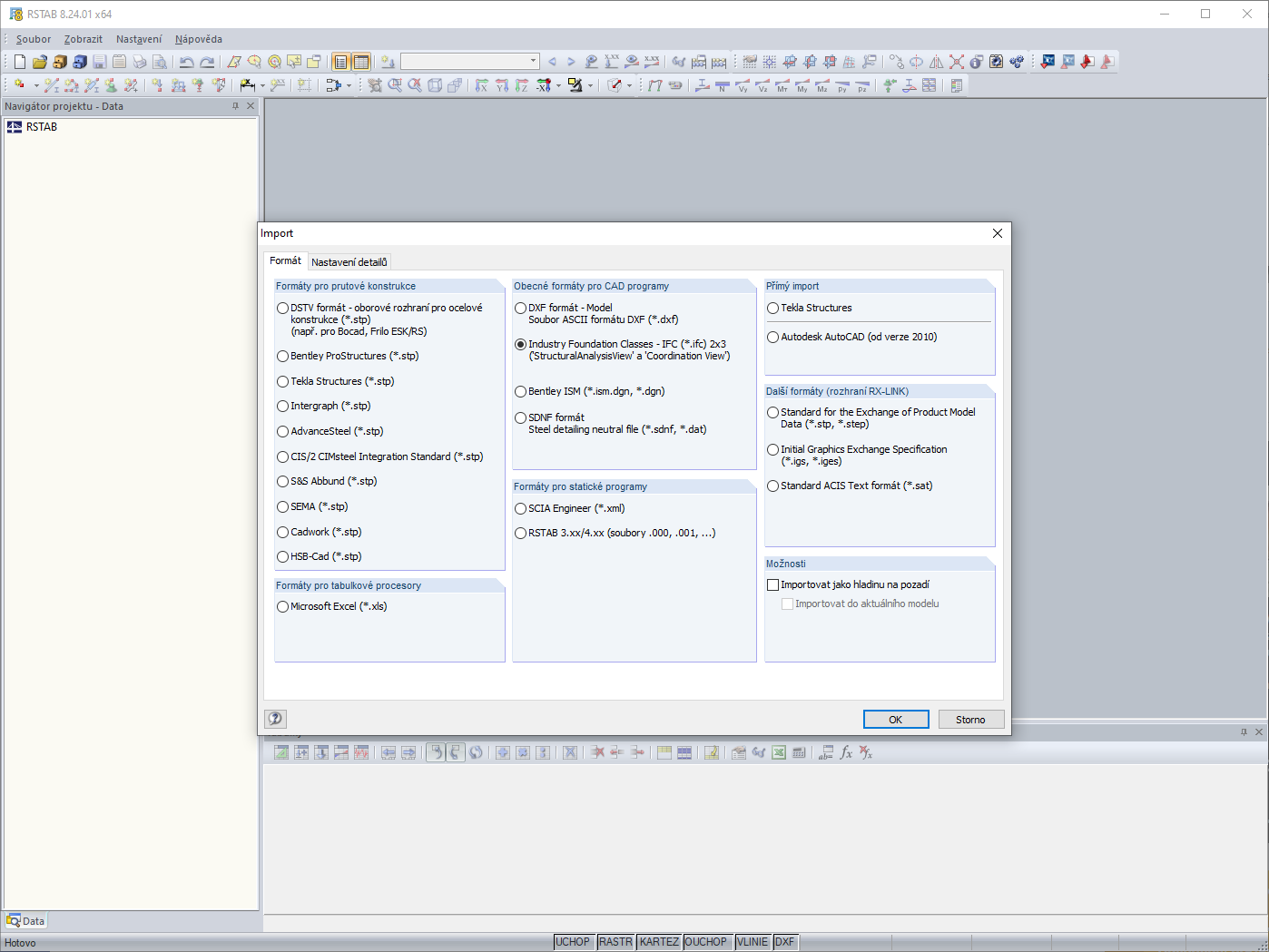Confirm import with the OK button

click(896, 720)
